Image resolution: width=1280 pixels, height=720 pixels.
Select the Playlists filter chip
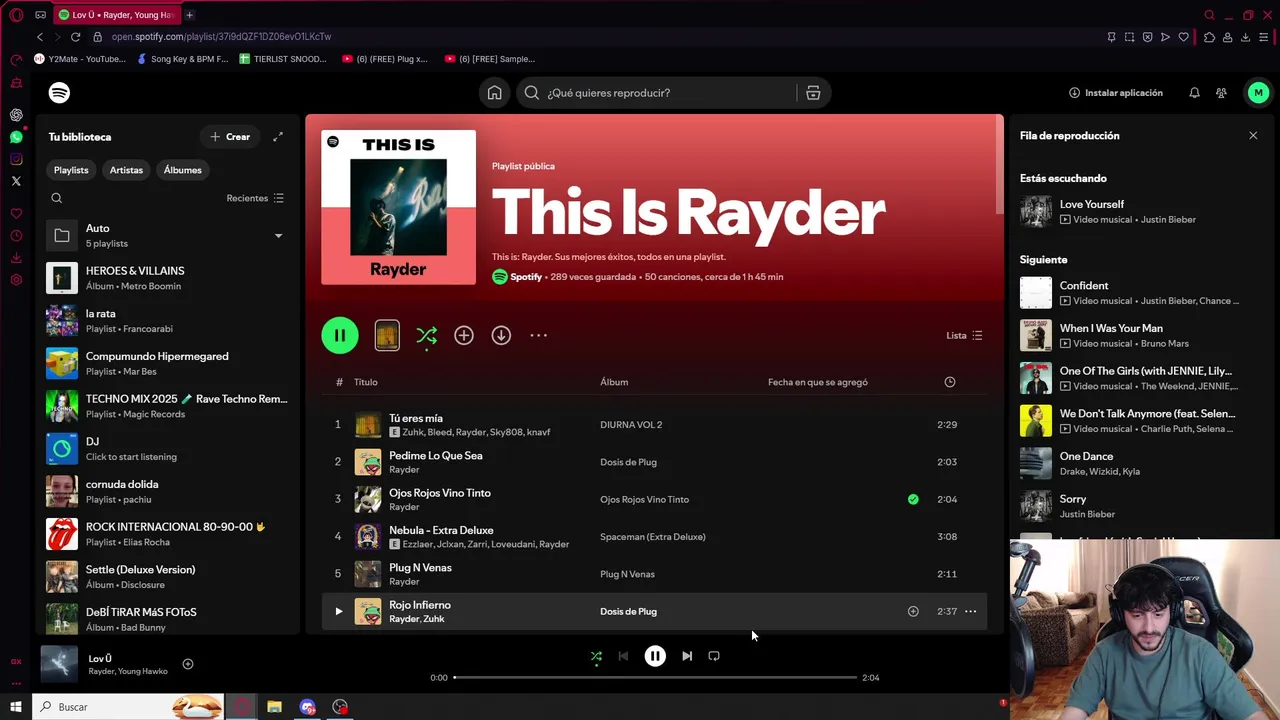[x=71, y=170]
